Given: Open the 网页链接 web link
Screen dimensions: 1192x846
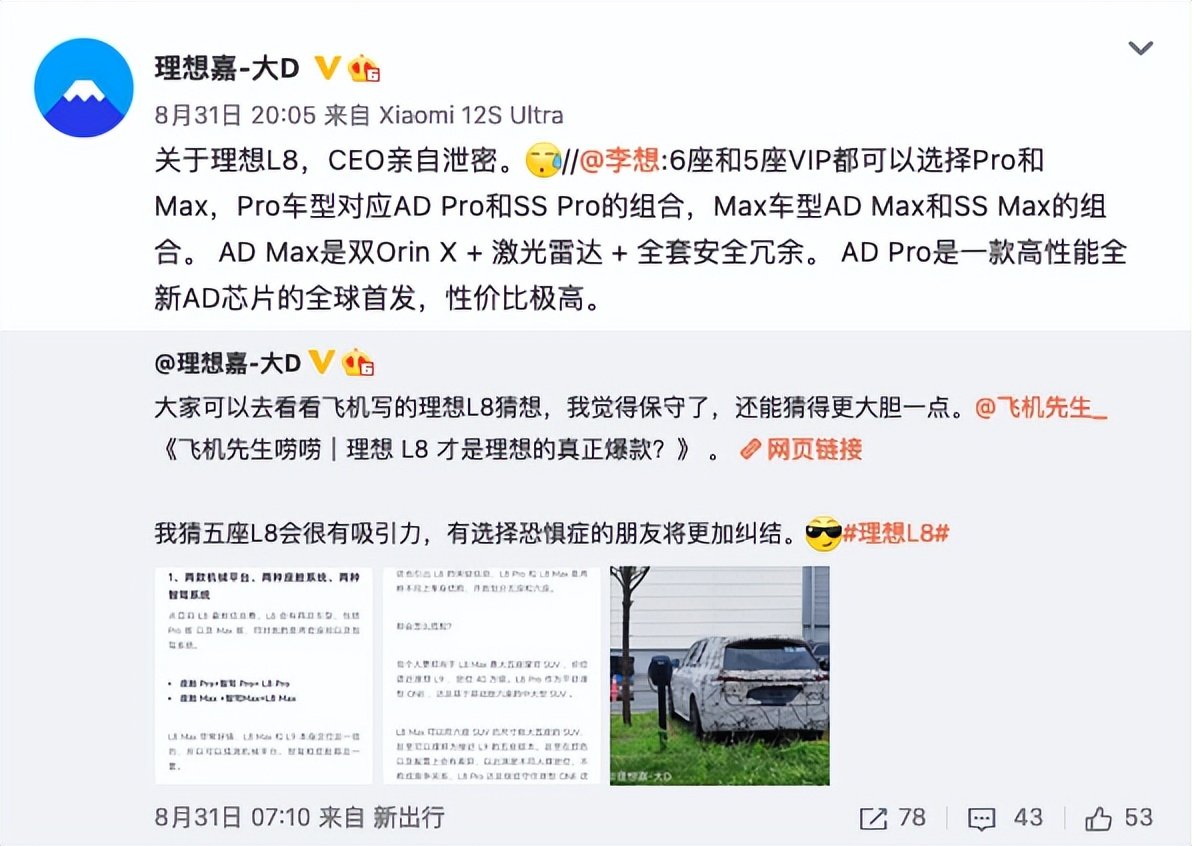Looking at the screenshot, I should (801, 449).
